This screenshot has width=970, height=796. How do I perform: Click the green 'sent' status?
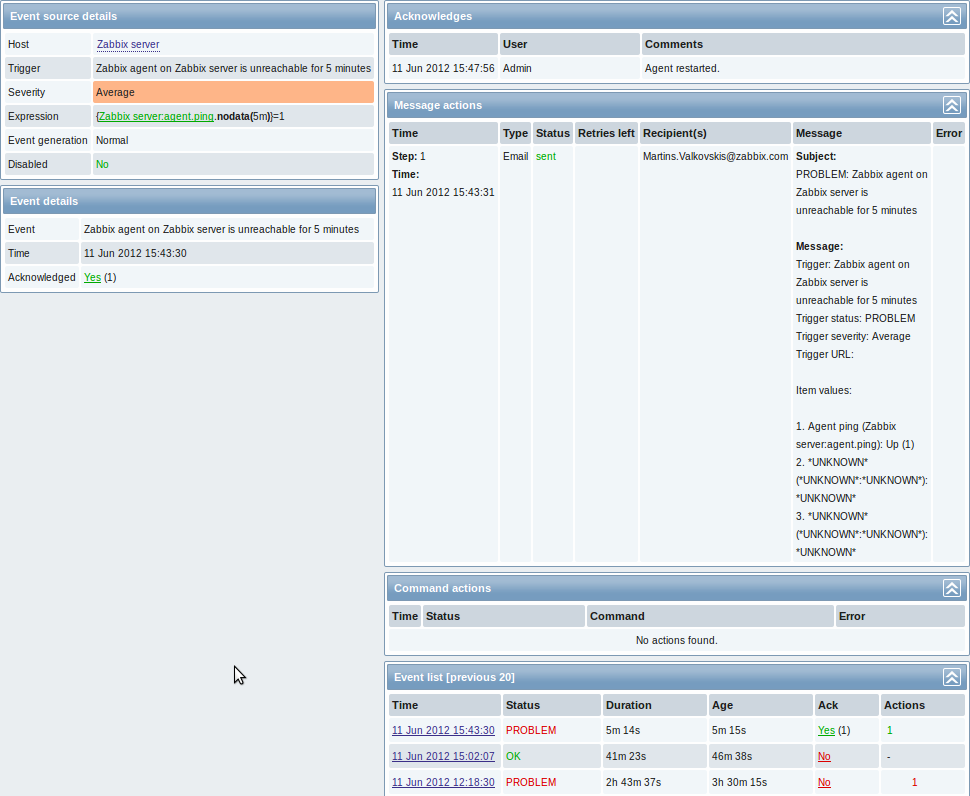coord(546,156)
